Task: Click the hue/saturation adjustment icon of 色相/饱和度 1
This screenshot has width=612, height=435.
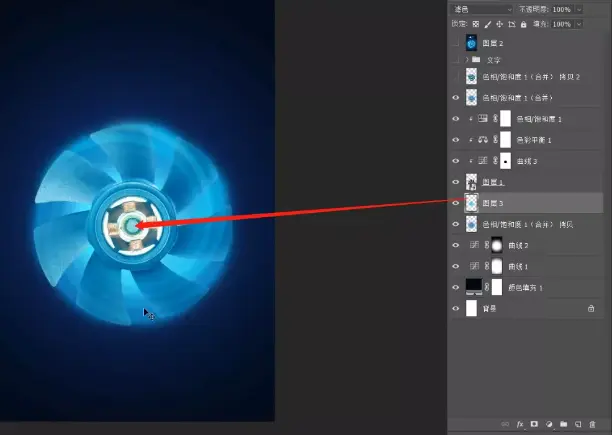Action: point(483,119)
